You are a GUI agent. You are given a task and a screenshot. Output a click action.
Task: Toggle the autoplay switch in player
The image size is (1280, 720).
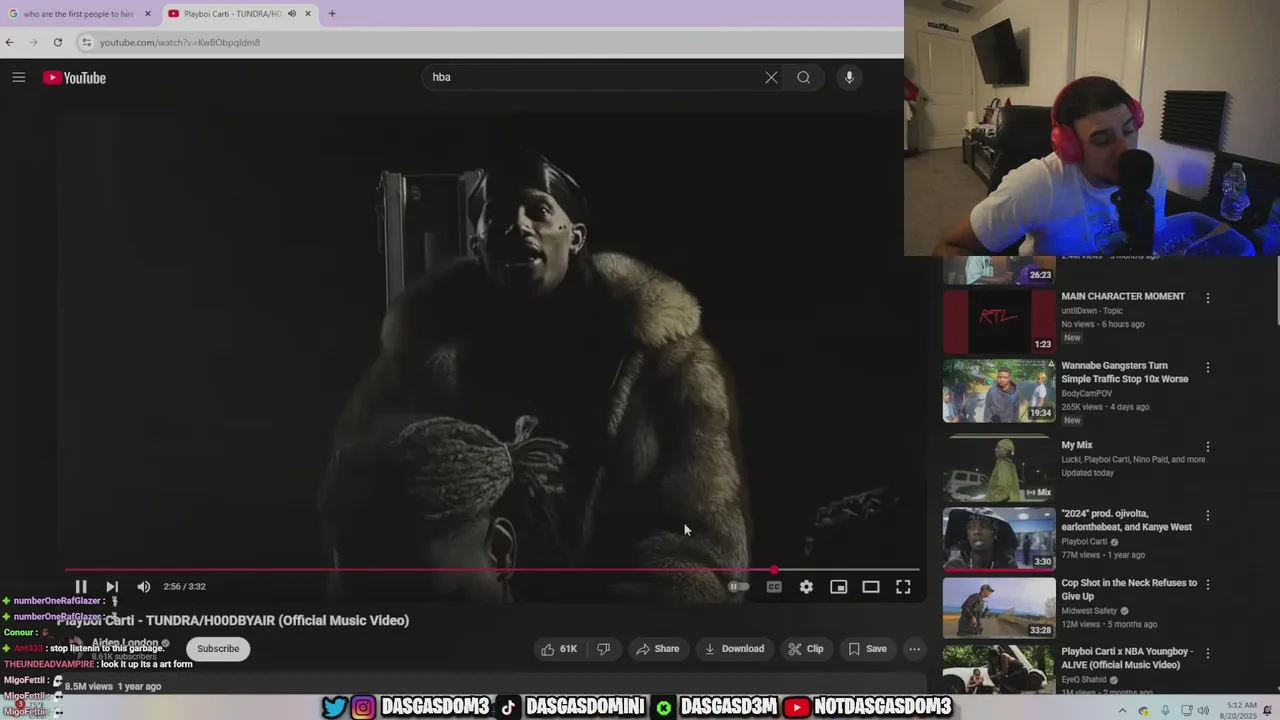point(739,587)
